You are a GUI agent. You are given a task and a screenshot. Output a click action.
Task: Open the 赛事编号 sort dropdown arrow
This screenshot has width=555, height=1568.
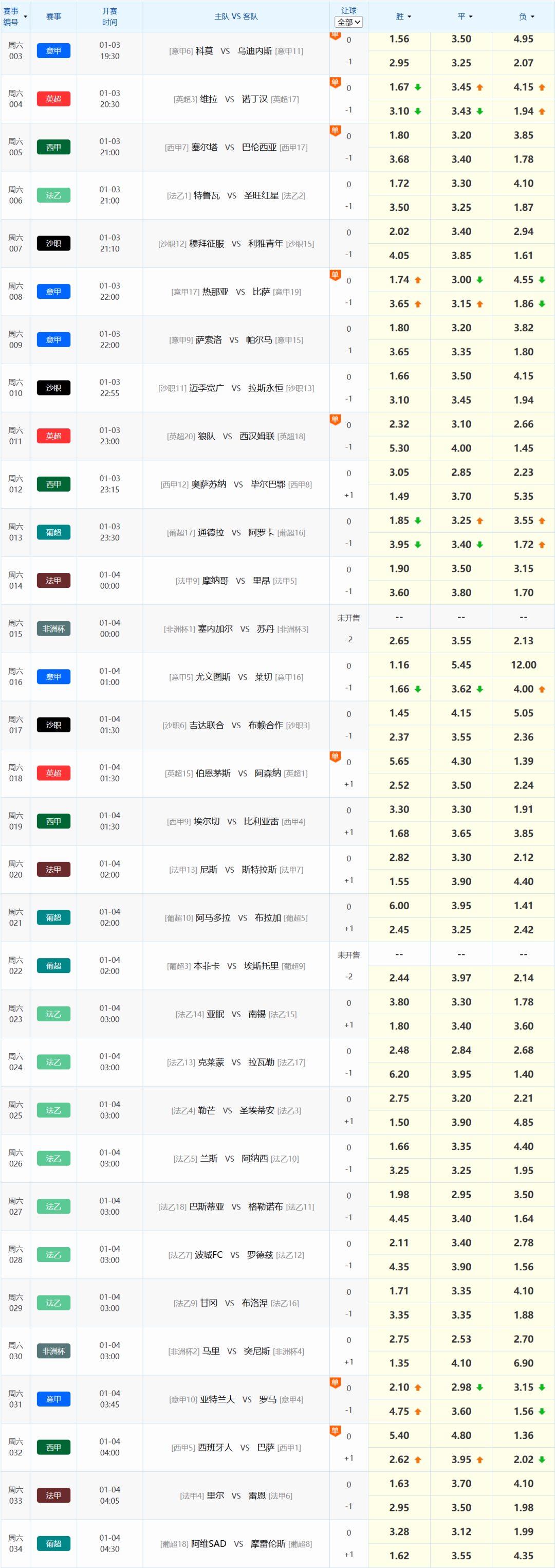pyautogui.click(x=26, y=16)
